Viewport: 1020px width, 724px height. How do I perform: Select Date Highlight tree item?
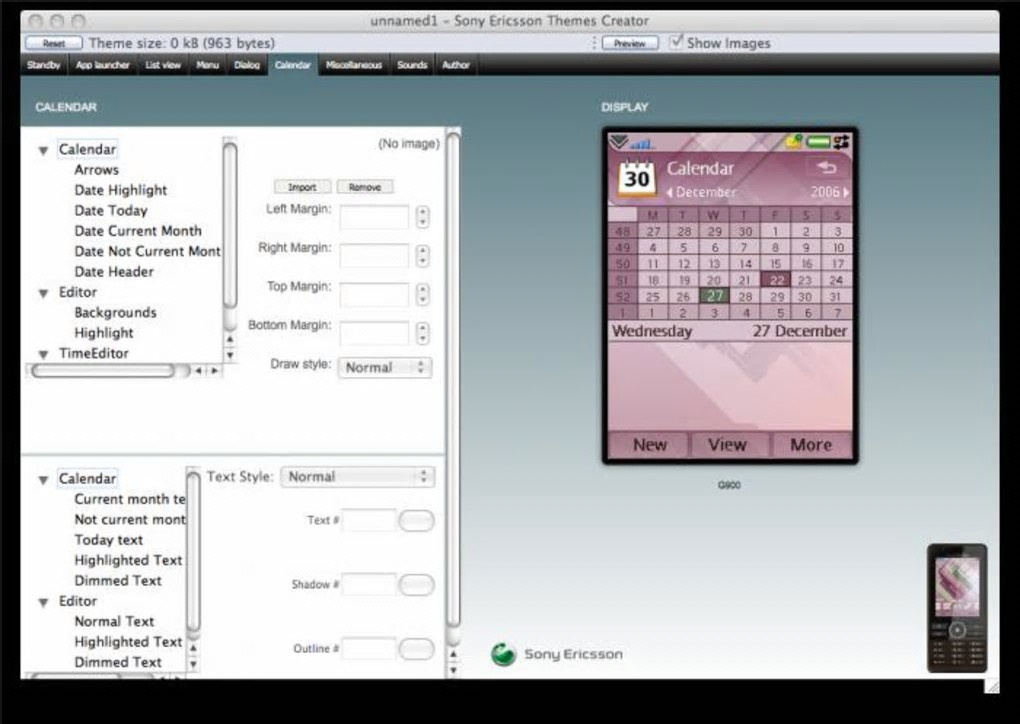(x=120, y=190)
